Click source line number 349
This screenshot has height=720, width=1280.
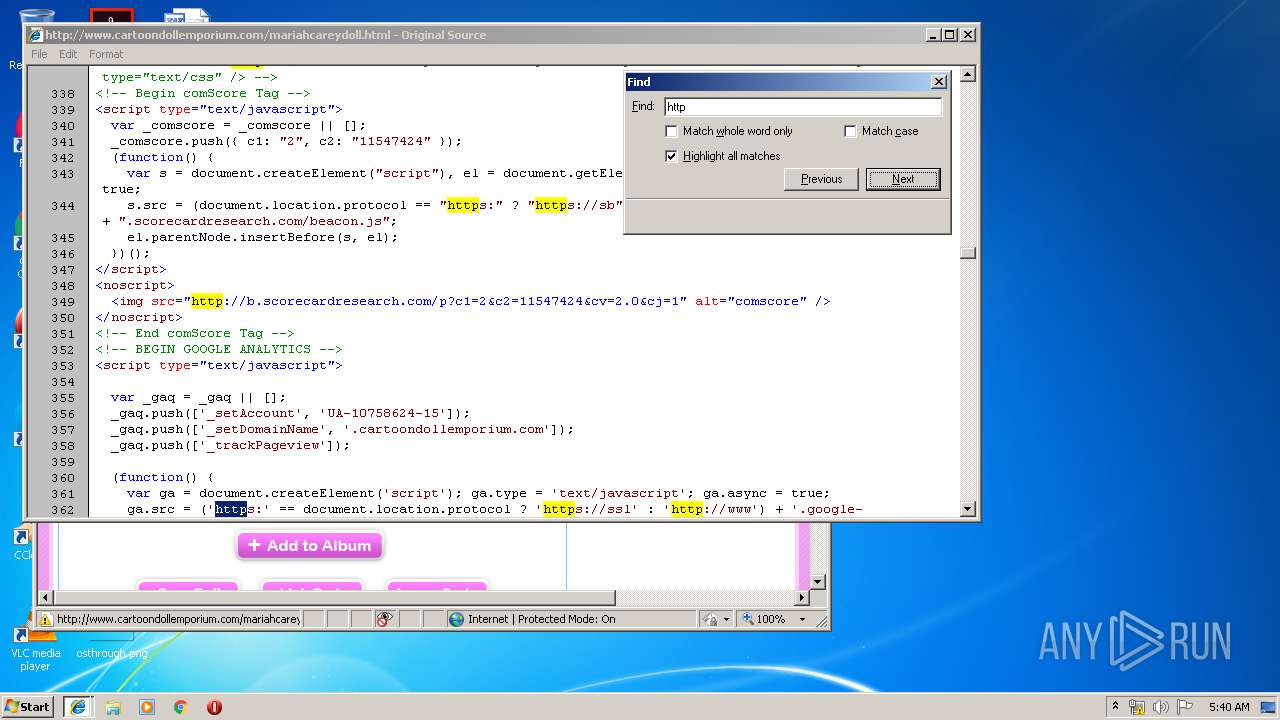tap(63, 301)
